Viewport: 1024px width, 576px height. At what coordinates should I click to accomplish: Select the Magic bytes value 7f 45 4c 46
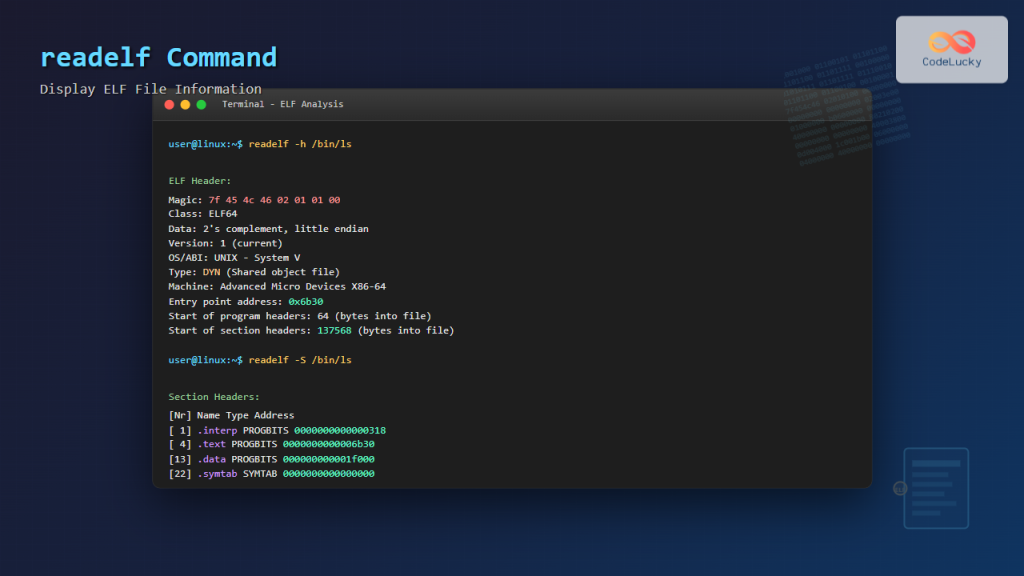click(237, 199)
